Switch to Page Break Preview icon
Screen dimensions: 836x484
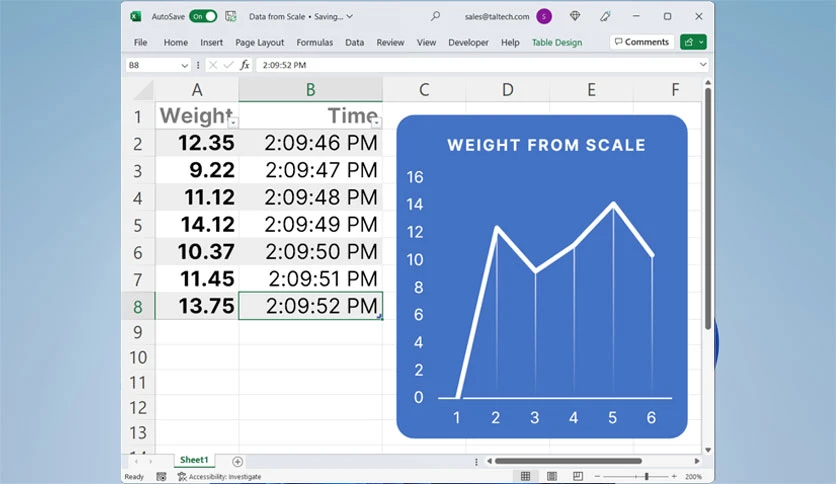click(578, 476)
